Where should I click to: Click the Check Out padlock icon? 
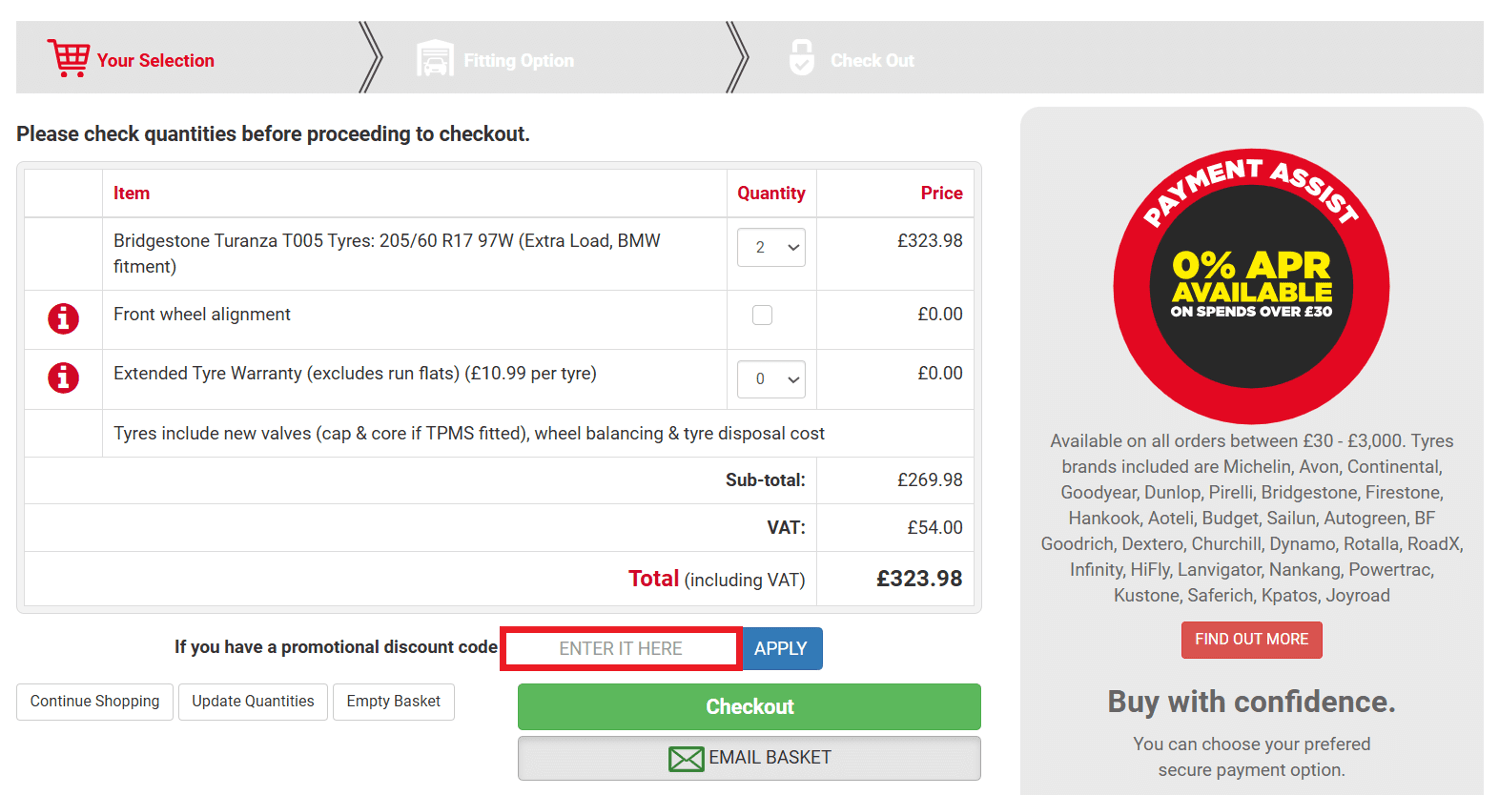click(801, 57)
